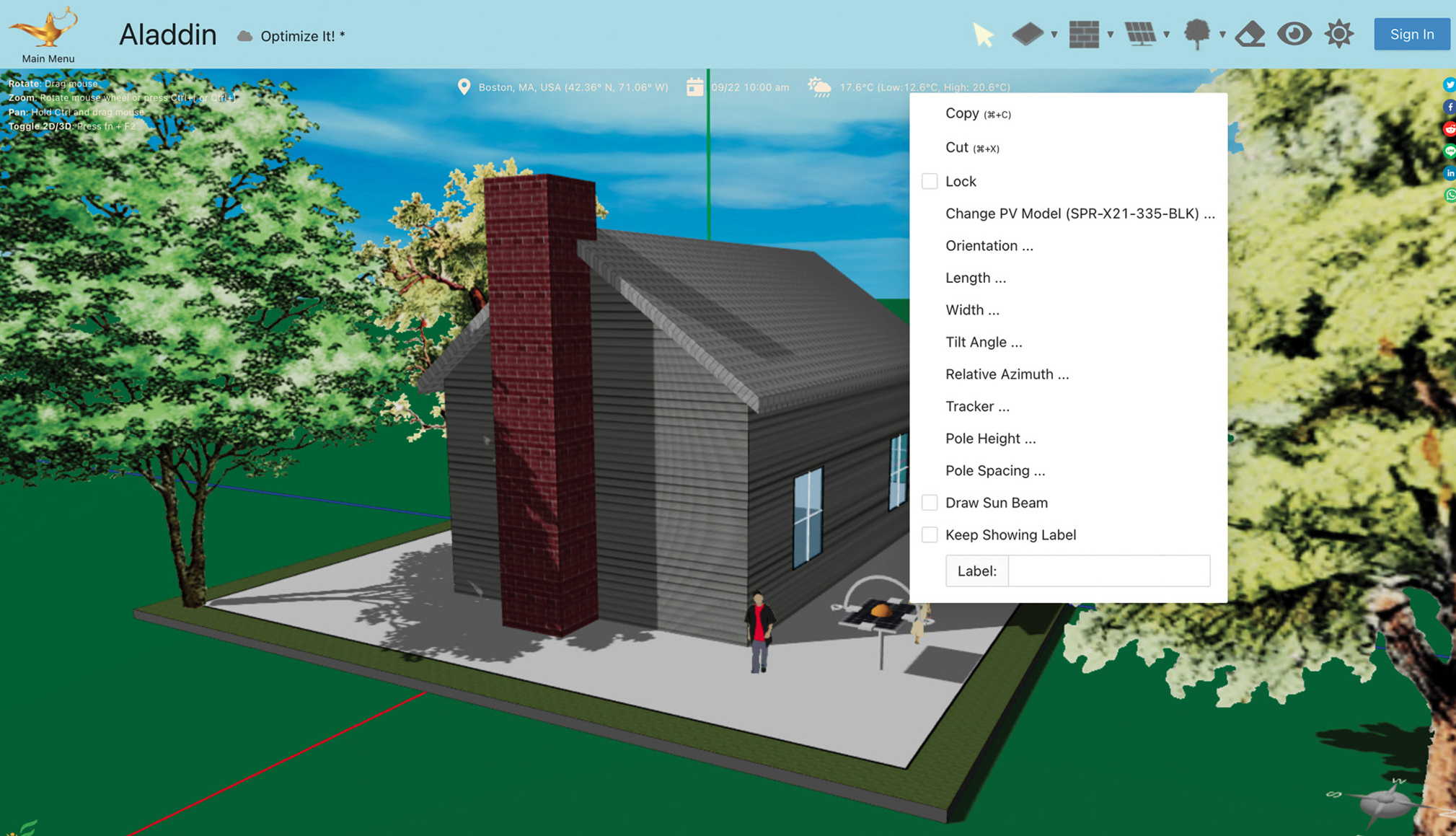Expand the wall tool dropdown arrow
Screen dimensions: 1456x836
[1111, 35]
